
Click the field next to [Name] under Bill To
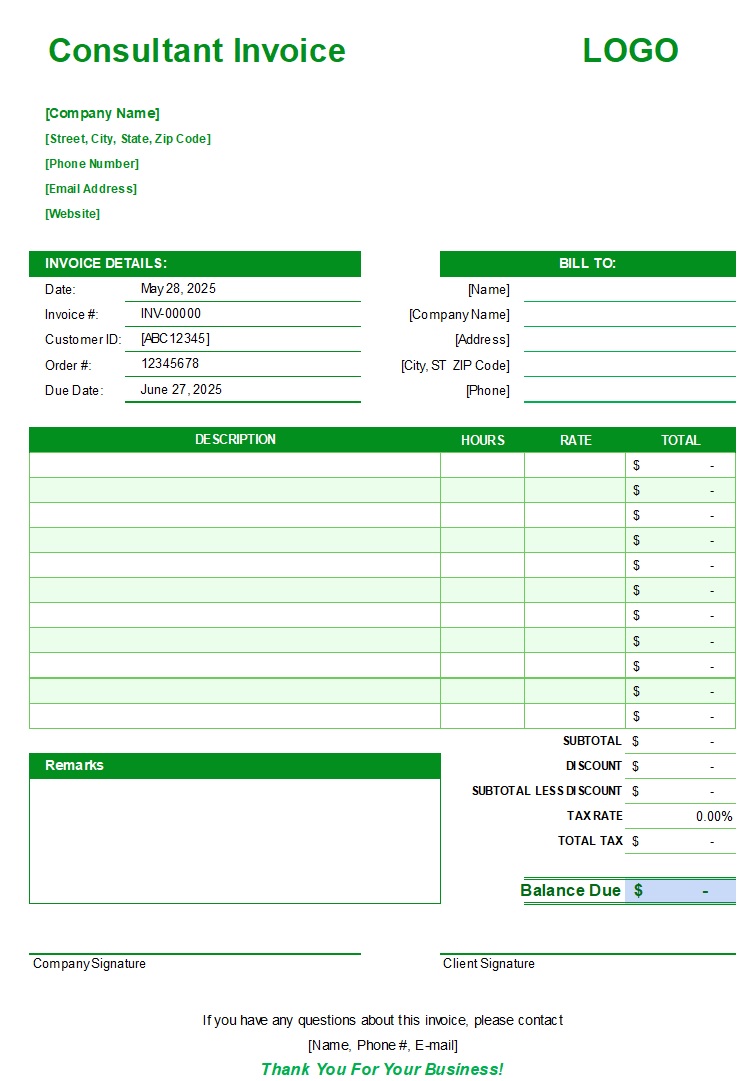click(629, 289)
